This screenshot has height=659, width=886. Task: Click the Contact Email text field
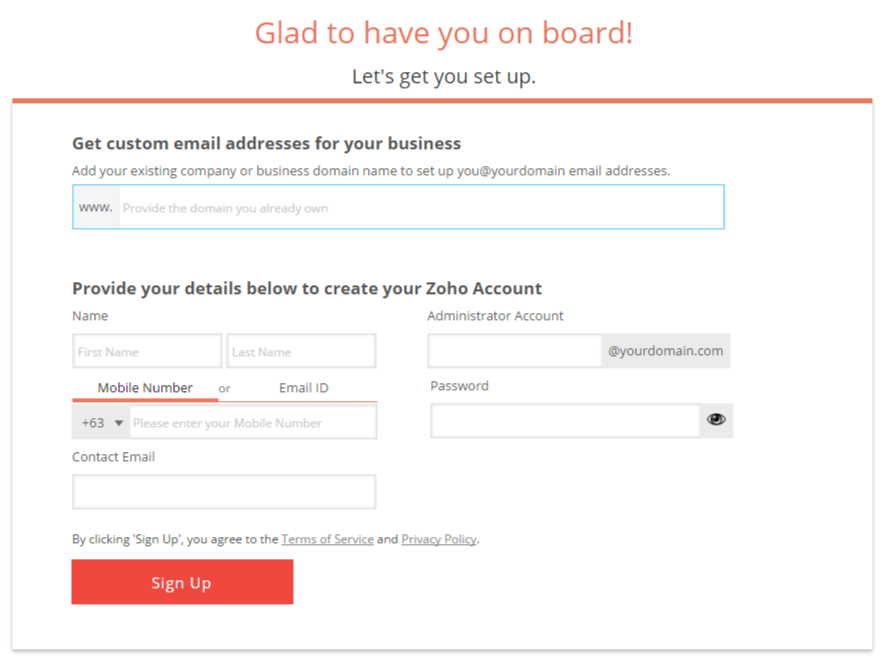224,492
